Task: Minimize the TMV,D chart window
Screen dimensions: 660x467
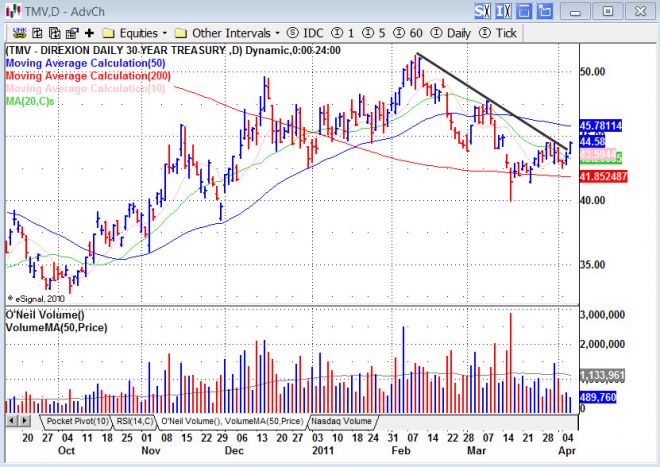Action: [x=575, y=11]
